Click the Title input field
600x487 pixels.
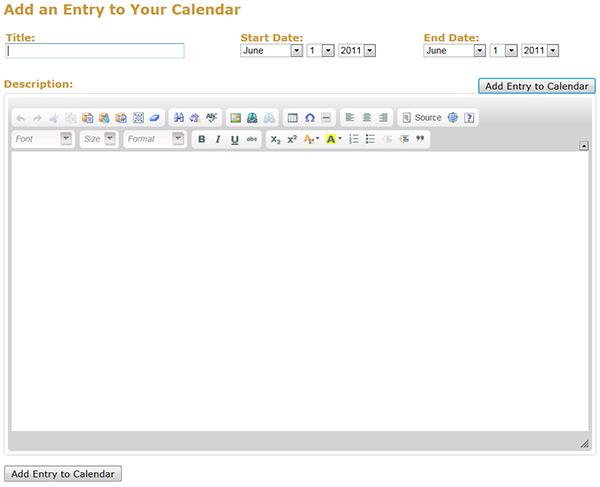(95, 51)
